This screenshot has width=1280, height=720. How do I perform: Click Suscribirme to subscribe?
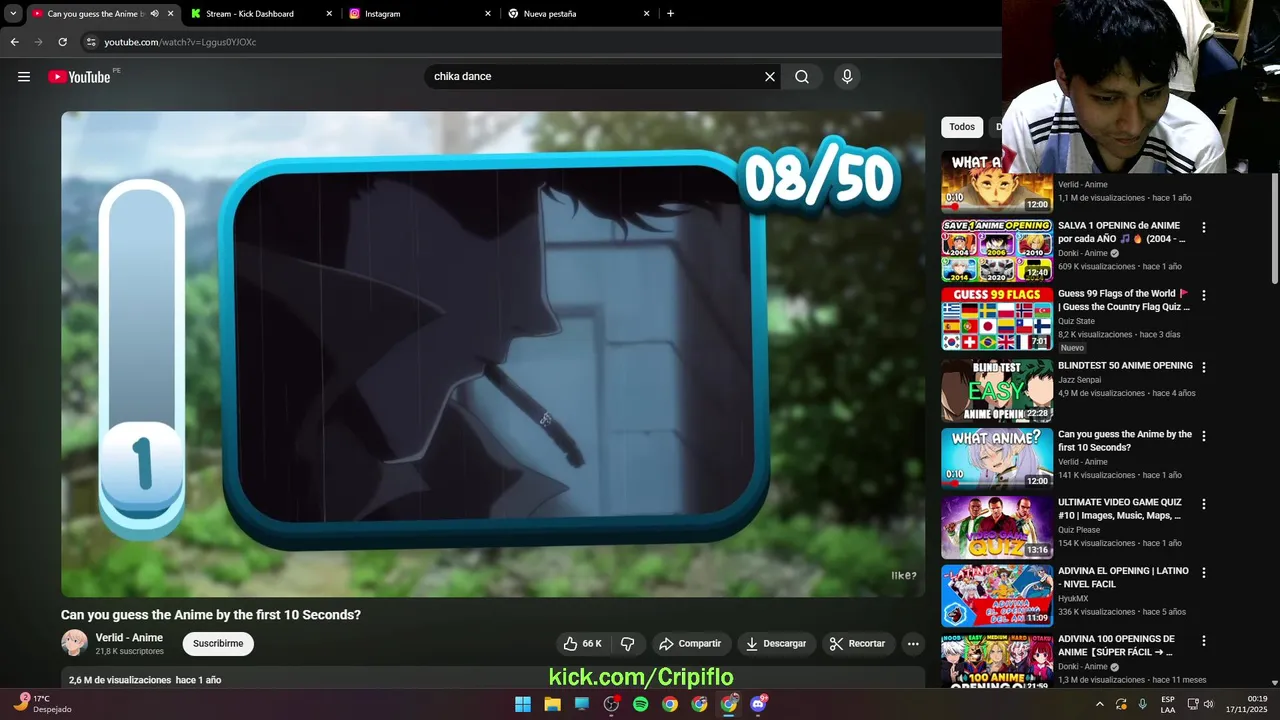tap(218, 644)
